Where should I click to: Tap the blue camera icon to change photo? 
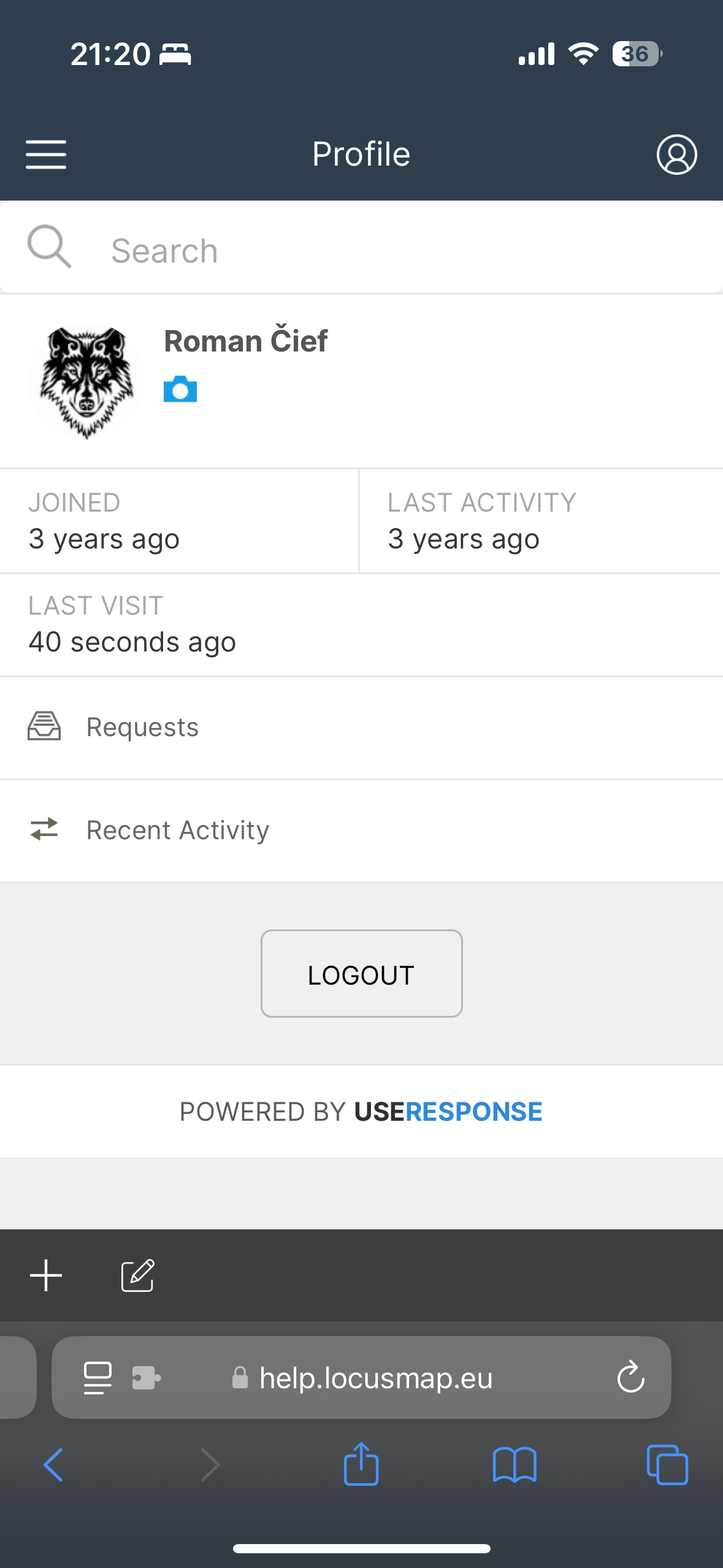tap(180, 390)
